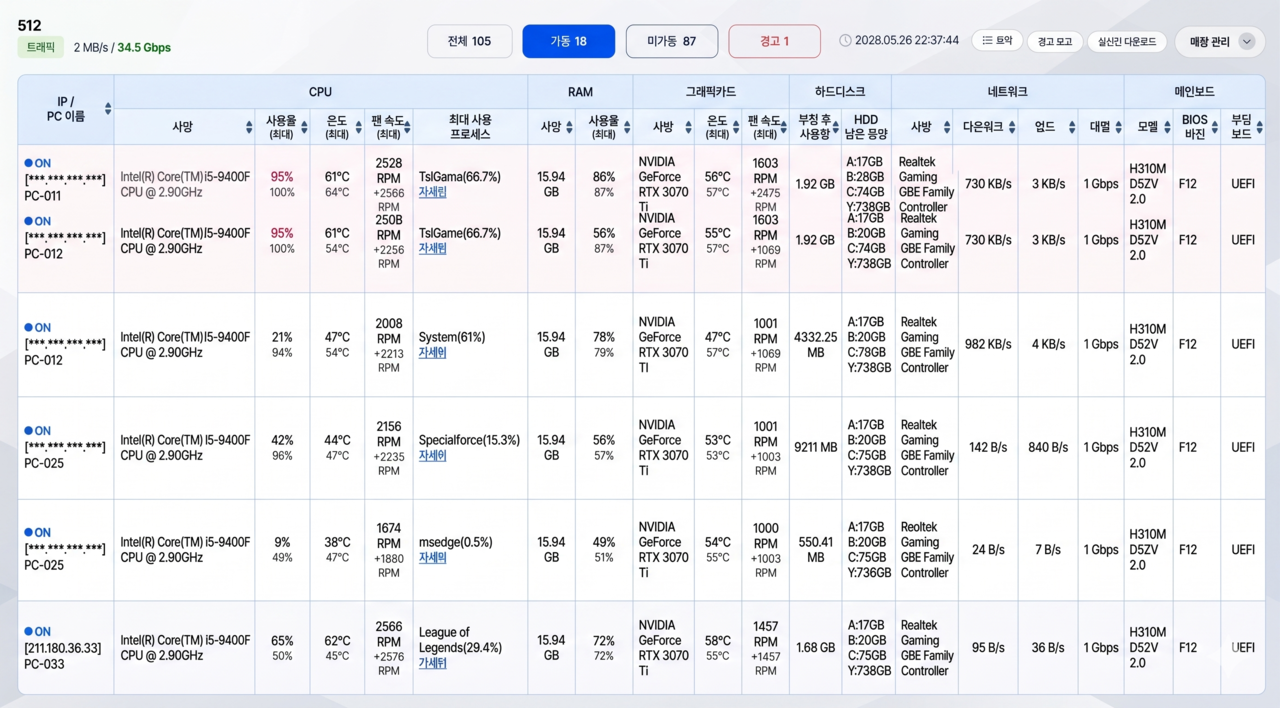Click ON status dot for PC-011
1280x708 pixels.
(x=29, y=163)
